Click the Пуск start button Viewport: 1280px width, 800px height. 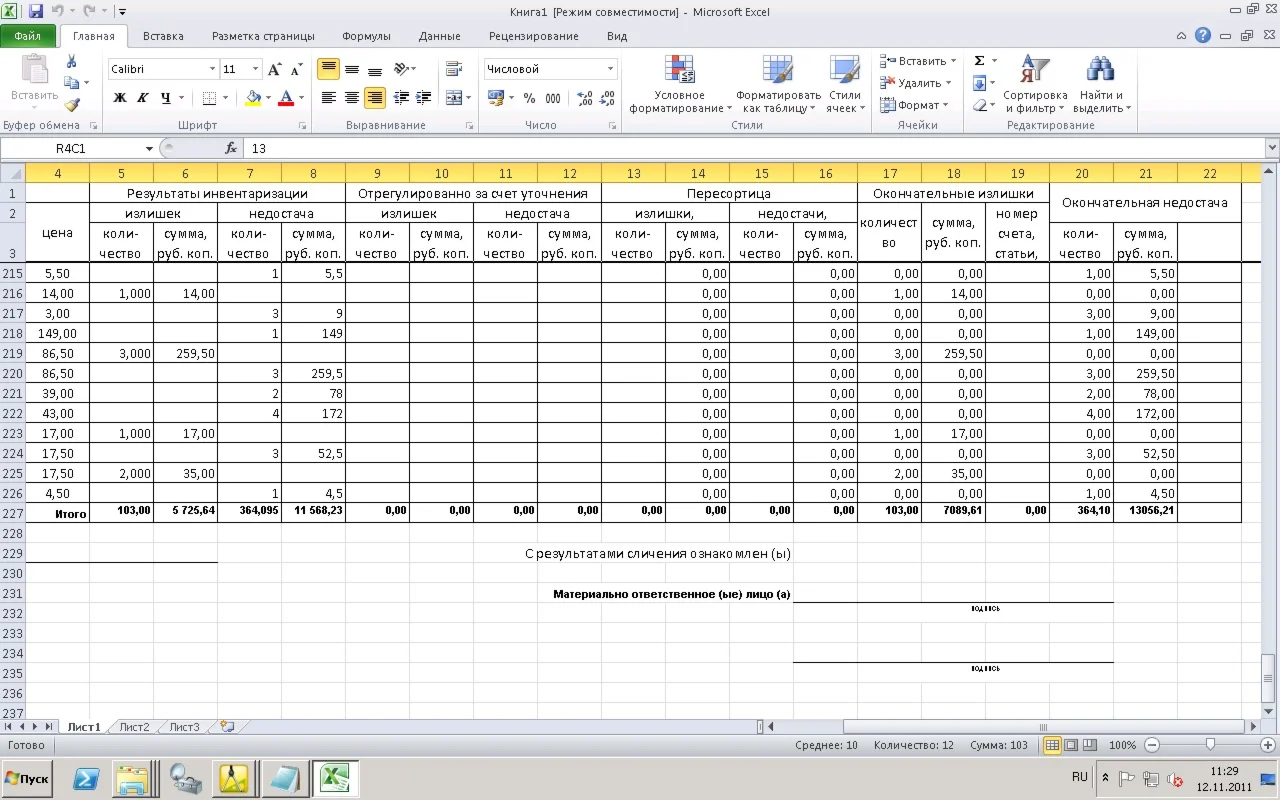coord(28,778)
